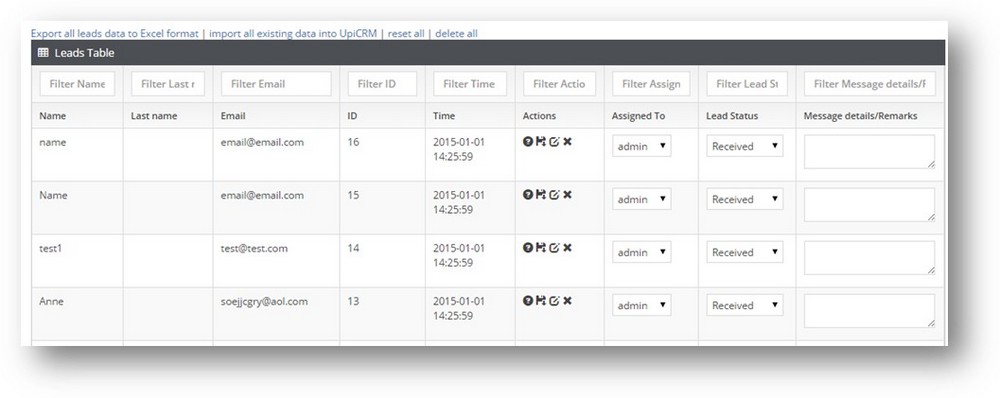The image size is (1000, 398).
Task: Focus the Filter Last name input
Action: pyautogui.click(x=168, y=84)
